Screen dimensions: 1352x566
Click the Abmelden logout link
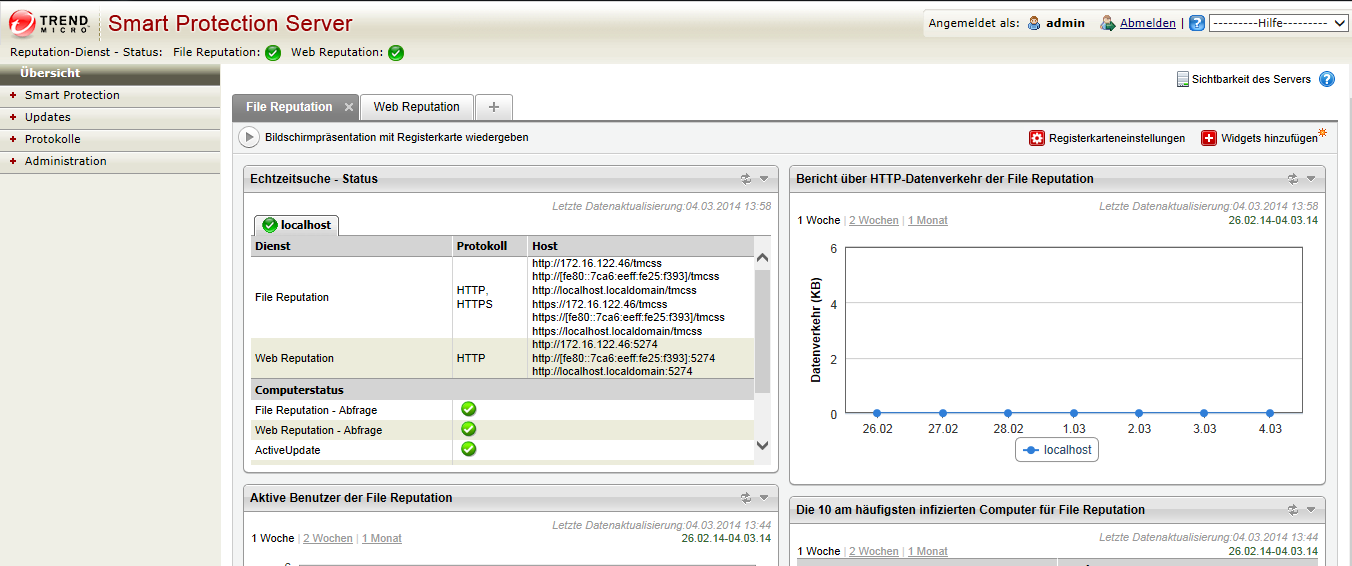(1147, 23)
